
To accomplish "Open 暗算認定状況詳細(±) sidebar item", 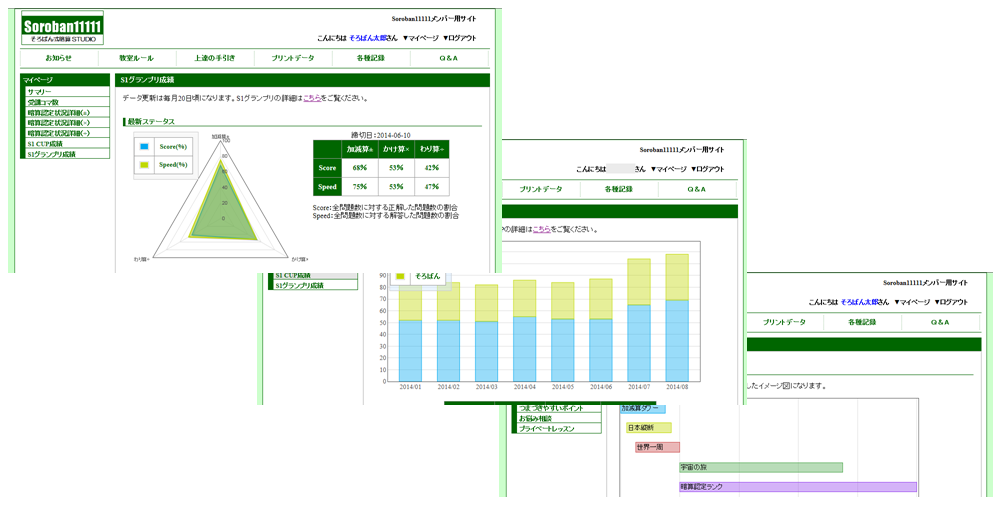I will tap(59, 113).
